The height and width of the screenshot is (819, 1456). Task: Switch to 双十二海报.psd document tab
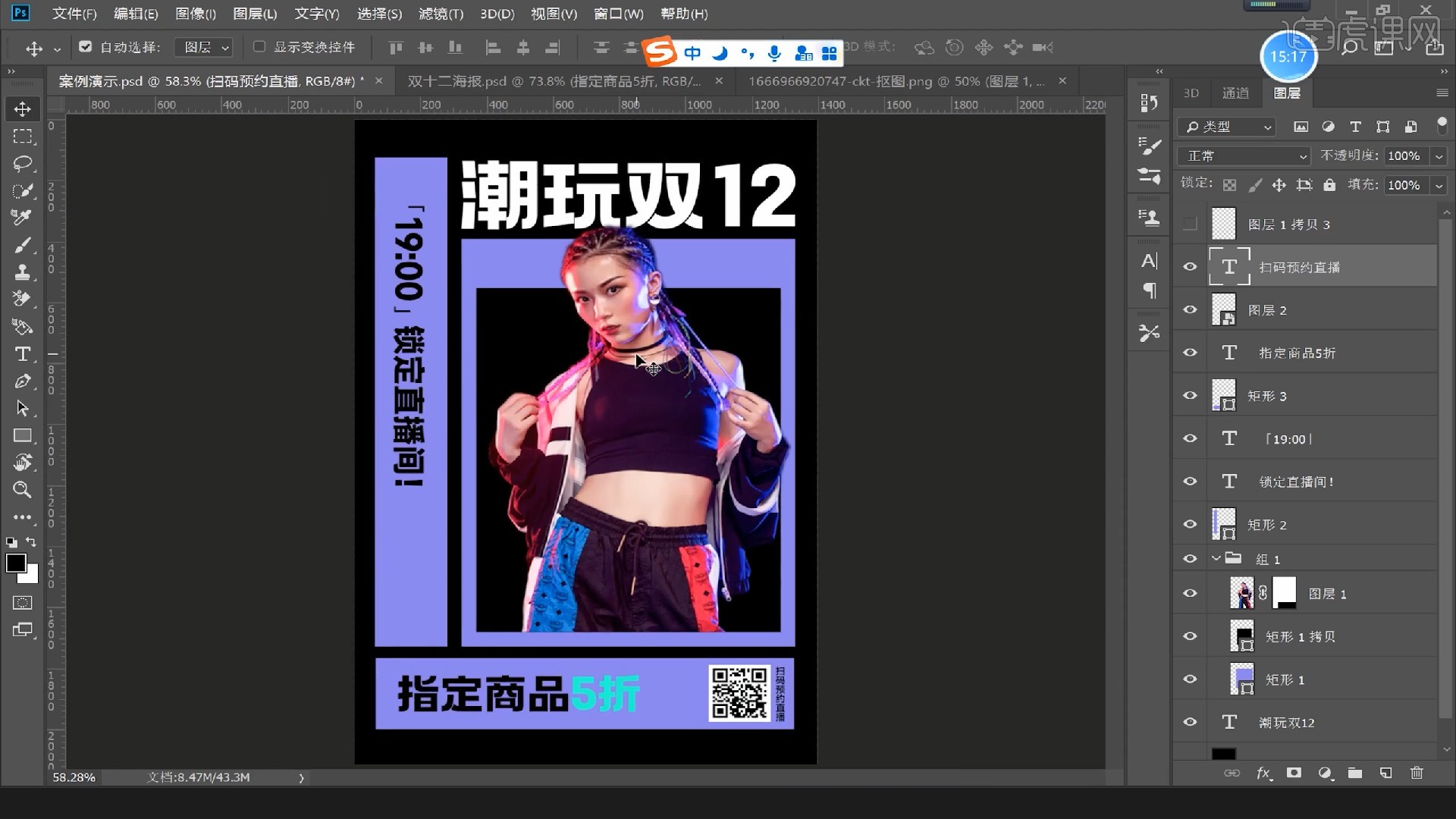click(x=554, y=81)
